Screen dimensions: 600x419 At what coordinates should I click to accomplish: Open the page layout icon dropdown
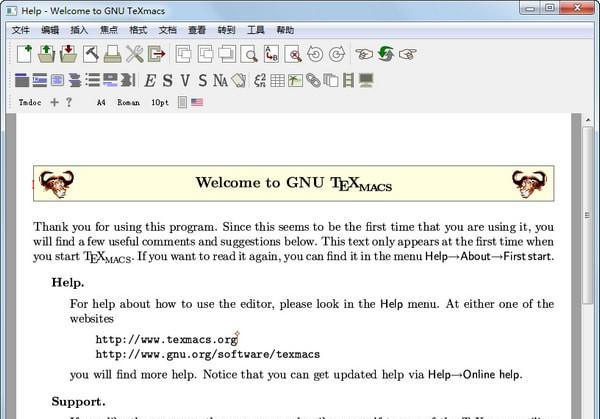point(183,102)
